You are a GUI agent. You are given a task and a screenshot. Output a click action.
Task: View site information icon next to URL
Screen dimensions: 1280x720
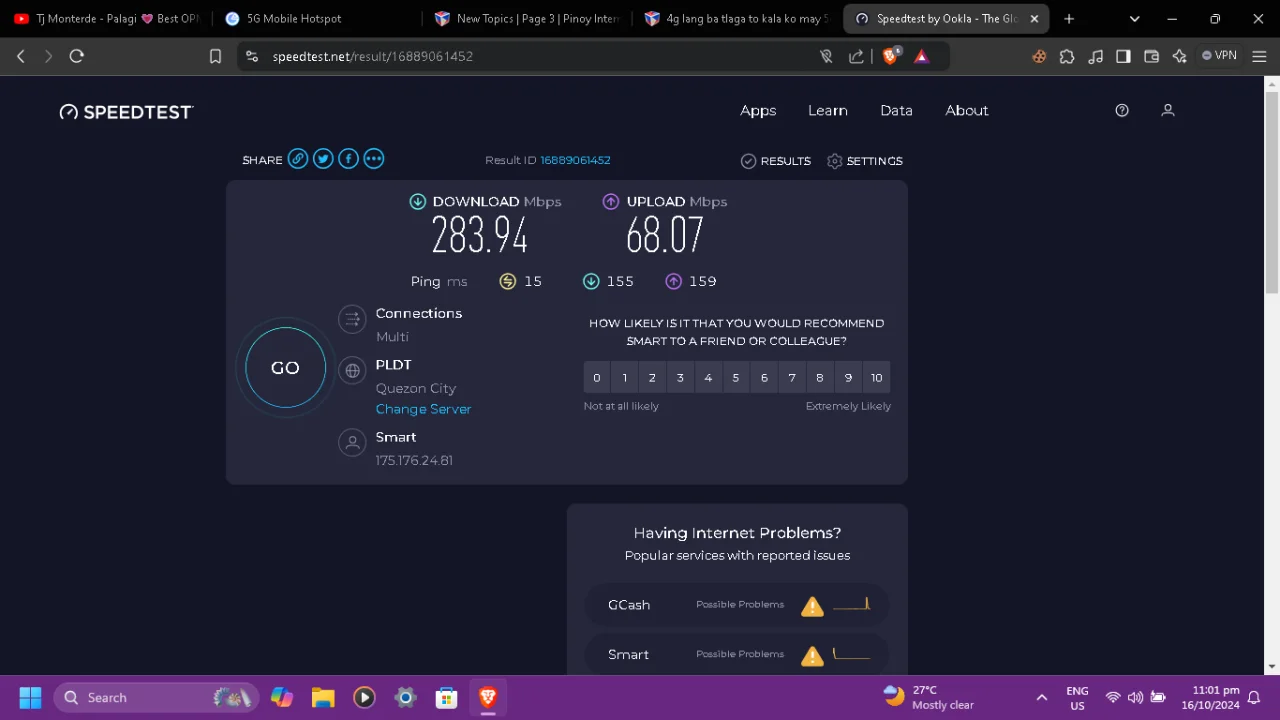[x=251, y=57]
